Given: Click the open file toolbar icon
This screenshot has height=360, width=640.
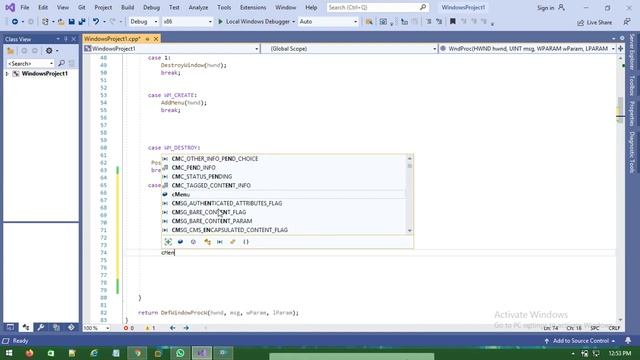Looking at the screenshot, I should pyautogui.click(x=61, y=22).
